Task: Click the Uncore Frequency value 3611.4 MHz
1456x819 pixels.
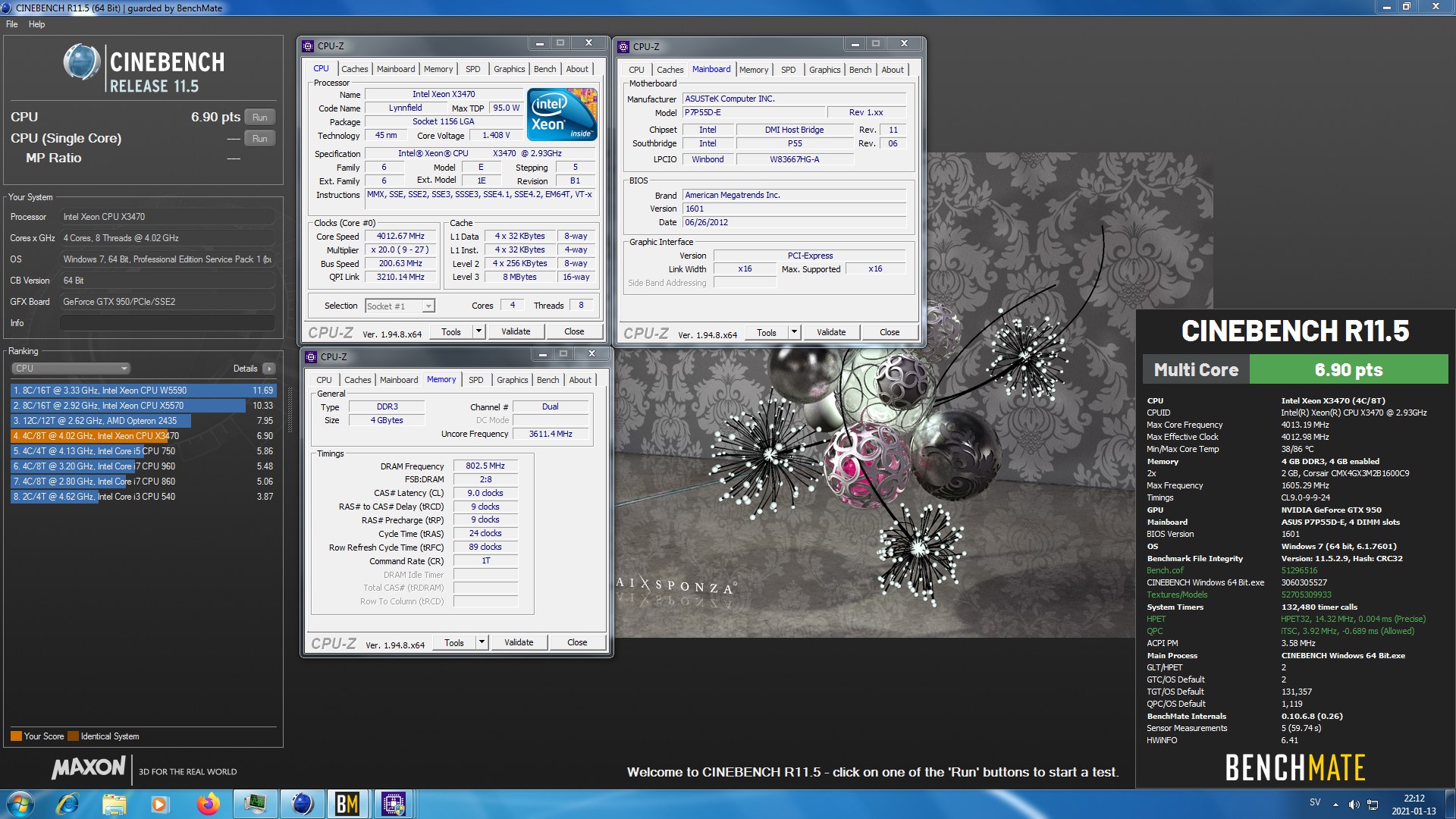Action: [551, 435]
